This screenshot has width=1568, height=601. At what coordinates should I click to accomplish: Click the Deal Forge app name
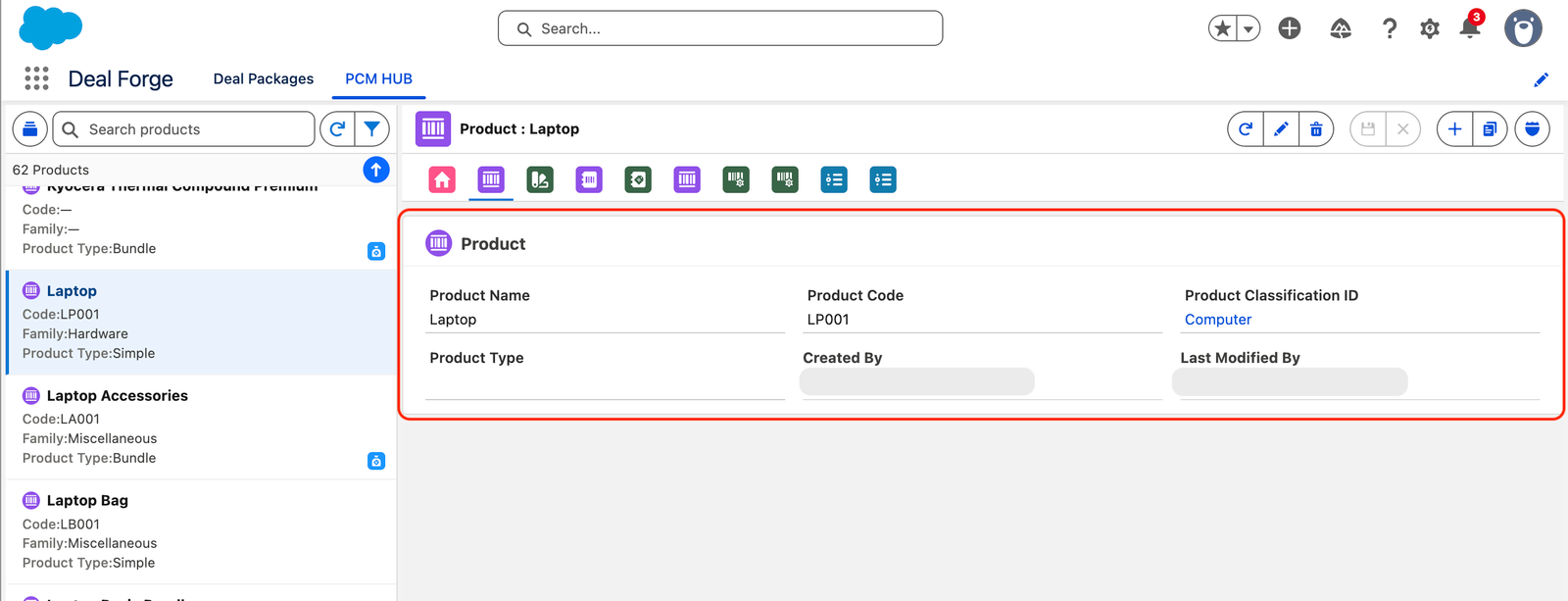(121, 78)
